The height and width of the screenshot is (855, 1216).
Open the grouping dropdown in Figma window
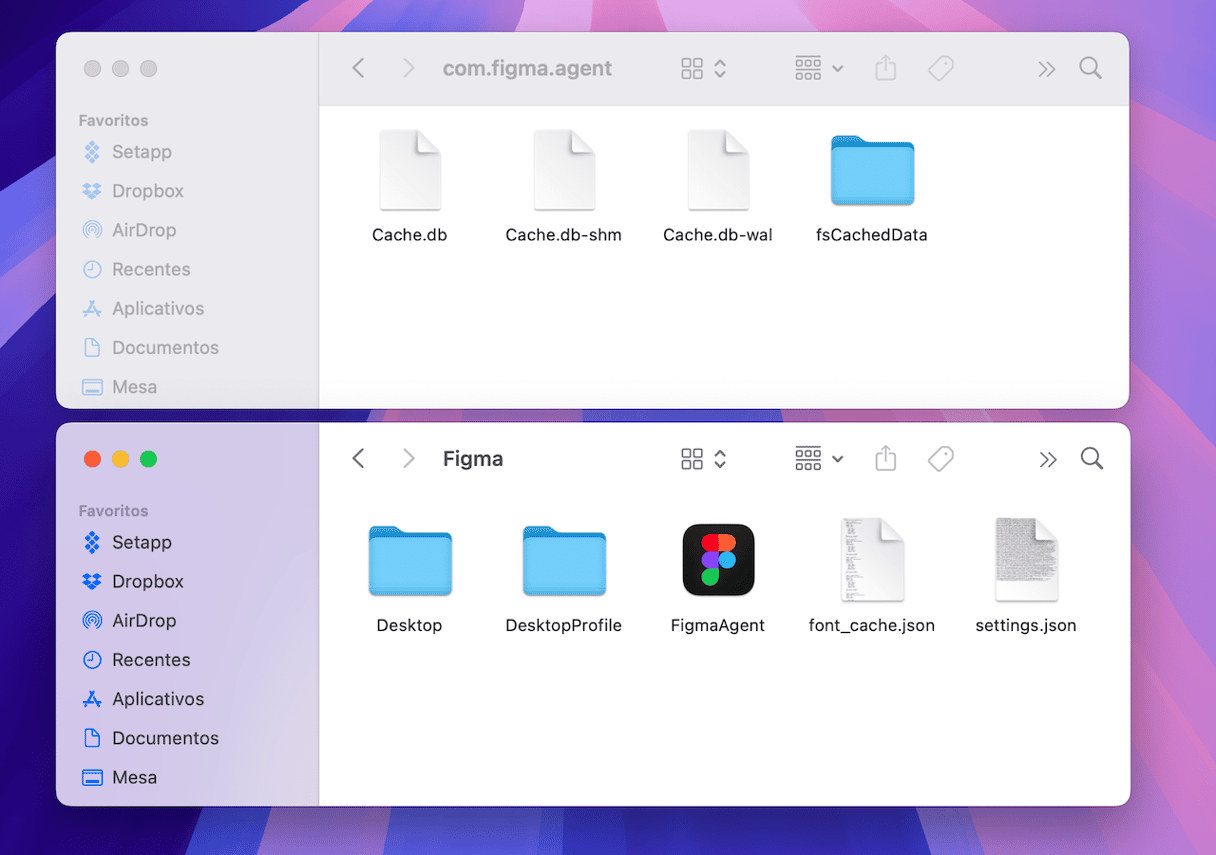click(819, 459)
